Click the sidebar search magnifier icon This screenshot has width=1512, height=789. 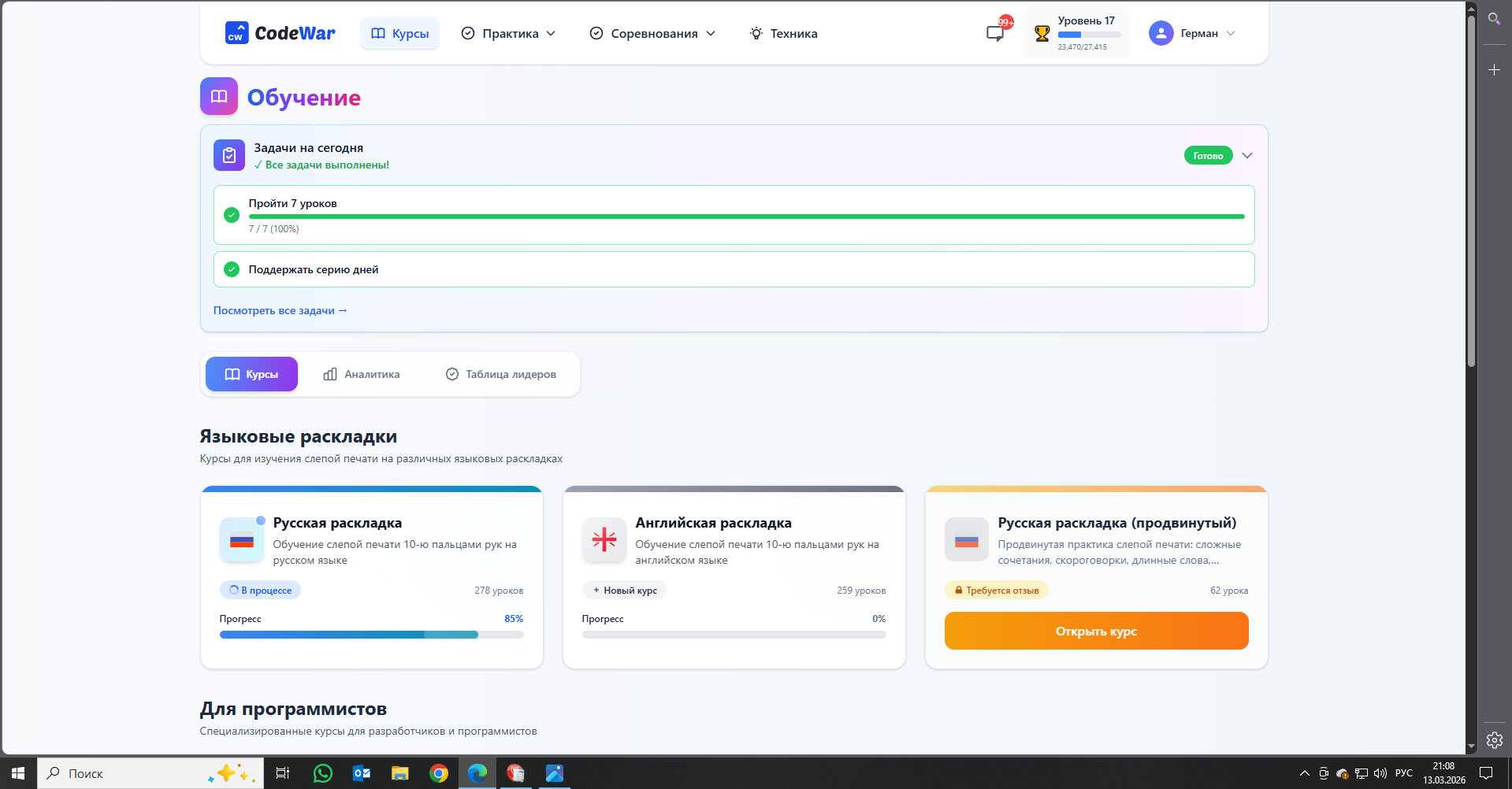point(1494,18)
